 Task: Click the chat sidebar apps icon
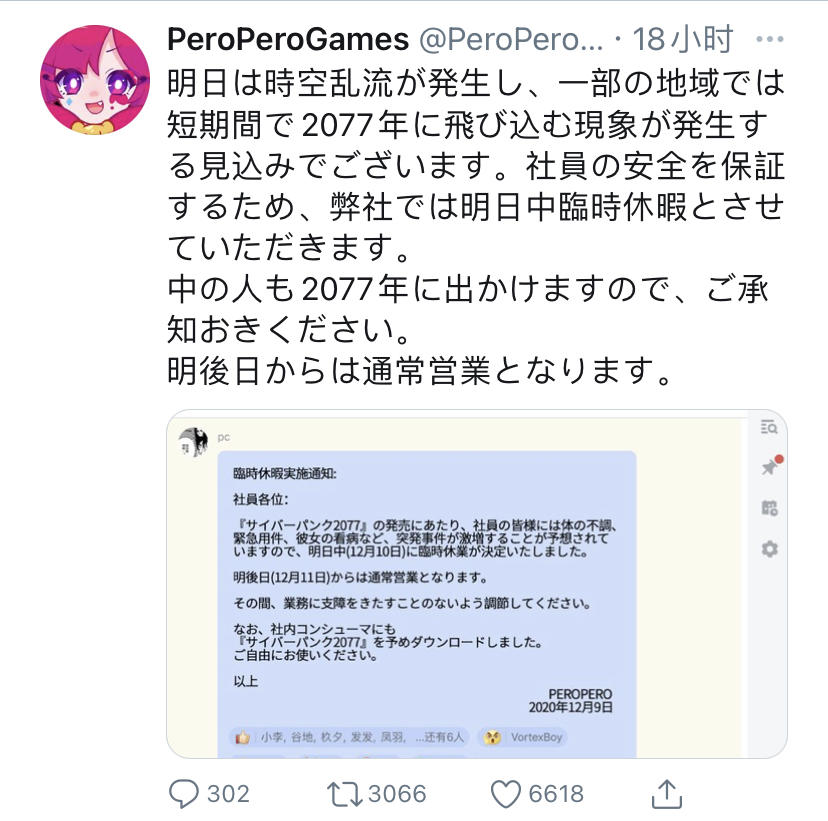[768, 508]
